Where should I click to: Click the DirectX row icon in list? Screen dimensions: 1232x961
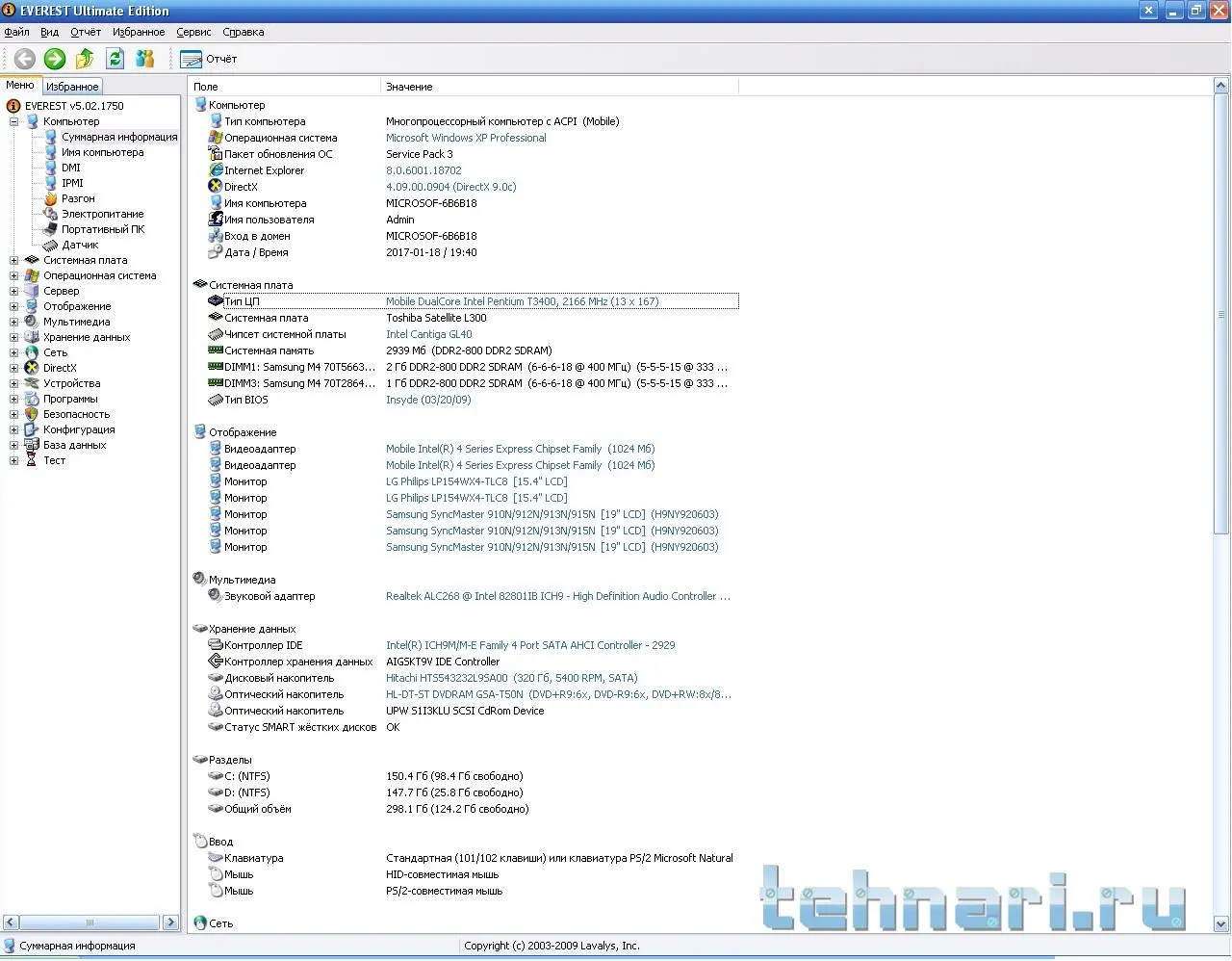pyautogui.click(x=216, y=187)
